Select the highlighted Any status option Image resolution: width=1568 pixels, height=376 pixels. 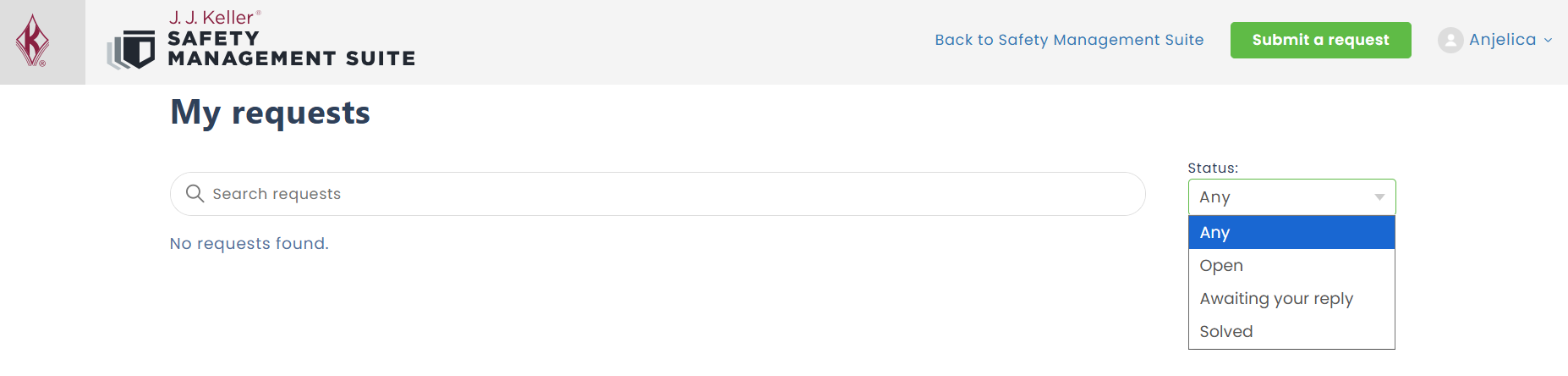[1291, 232]
